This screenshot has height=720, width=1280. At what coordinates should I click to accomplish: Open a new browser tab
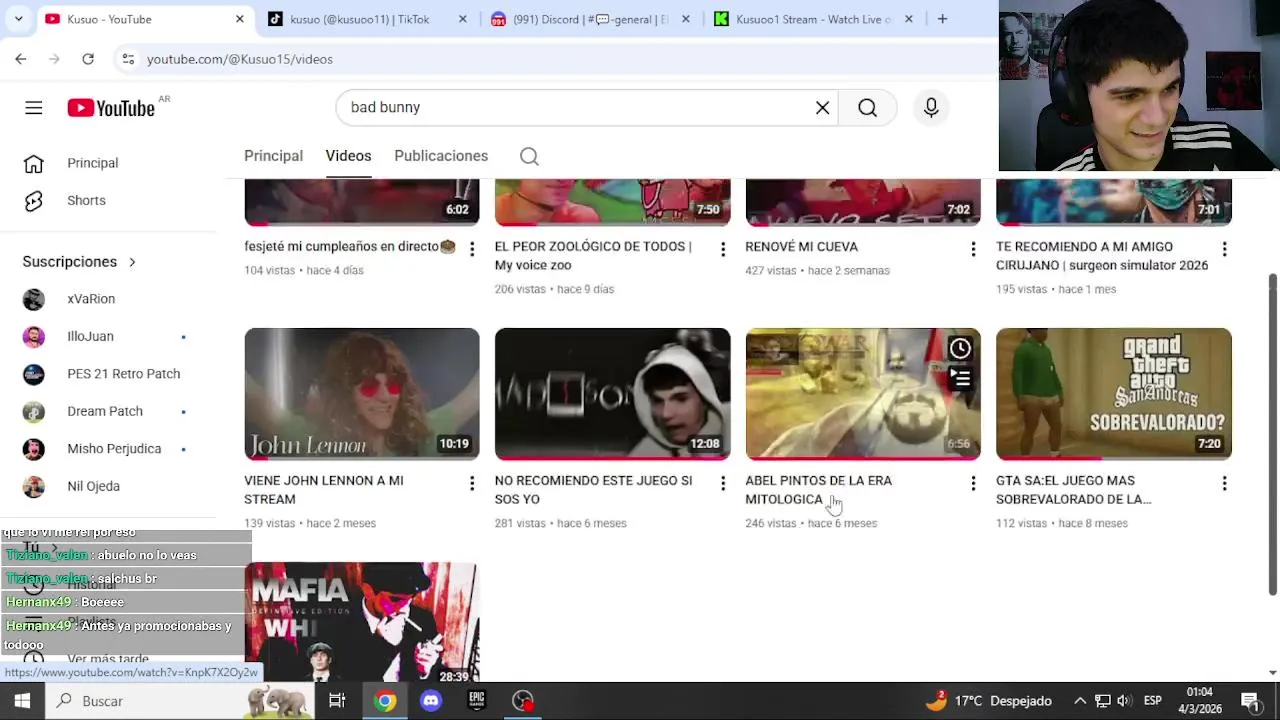[942, 19]
